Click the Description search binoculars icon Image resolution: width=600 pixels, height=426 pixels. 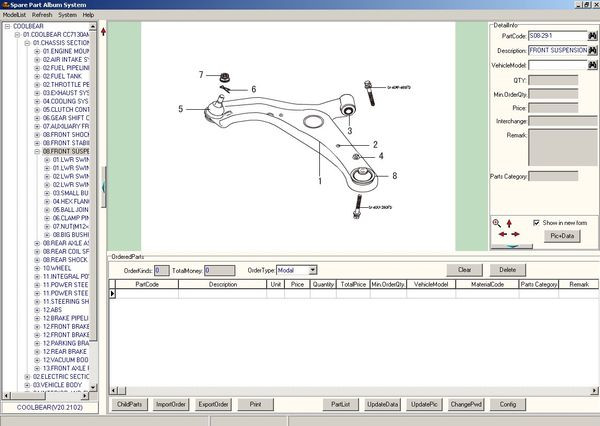(x=592, y=50)
